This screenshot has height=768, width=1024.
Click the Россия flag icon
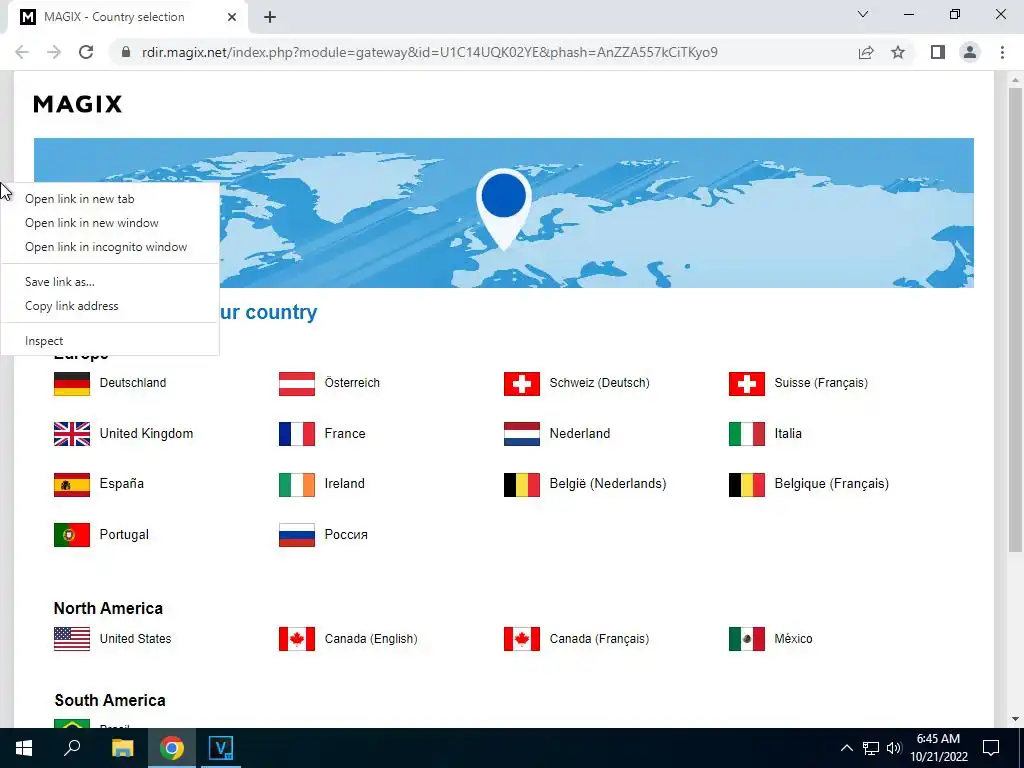[296, 535]
